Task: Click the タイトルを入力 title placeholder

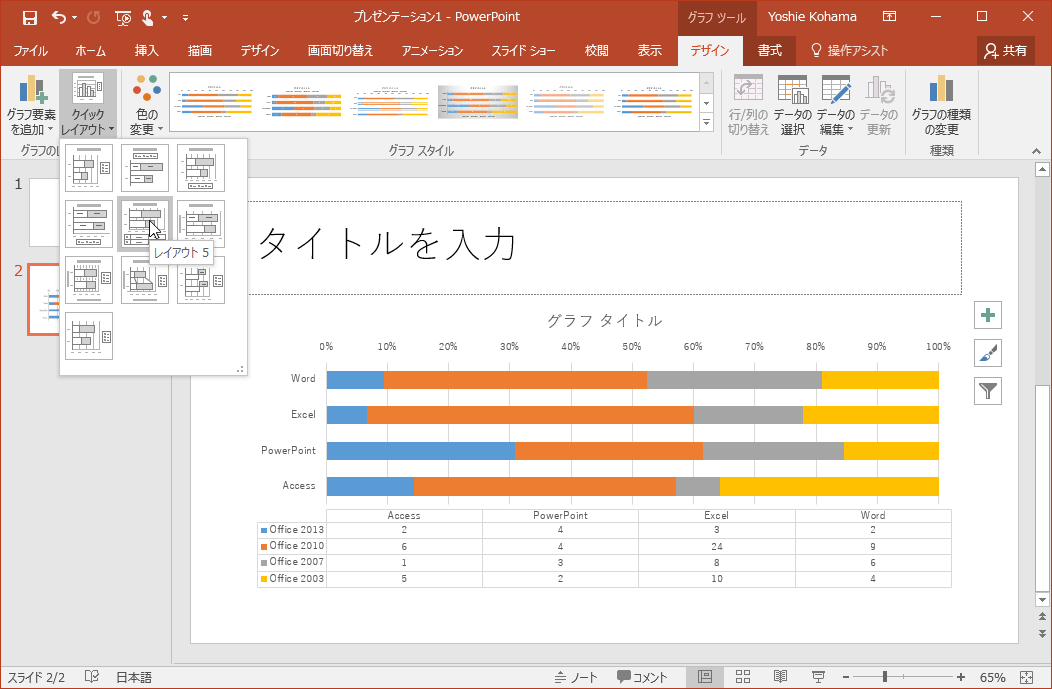Action: click(604, 248)
